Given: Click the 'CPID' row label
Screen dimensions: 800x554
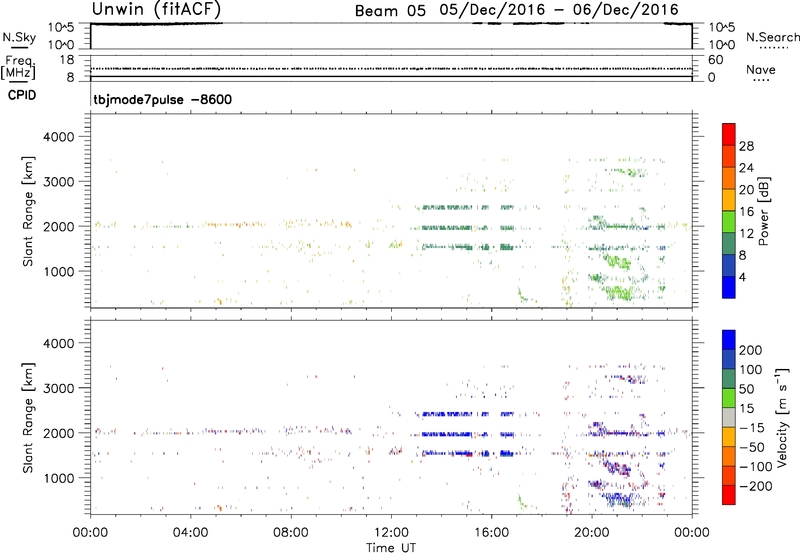Looking at the screenshot, I should [x=22, y=95].
